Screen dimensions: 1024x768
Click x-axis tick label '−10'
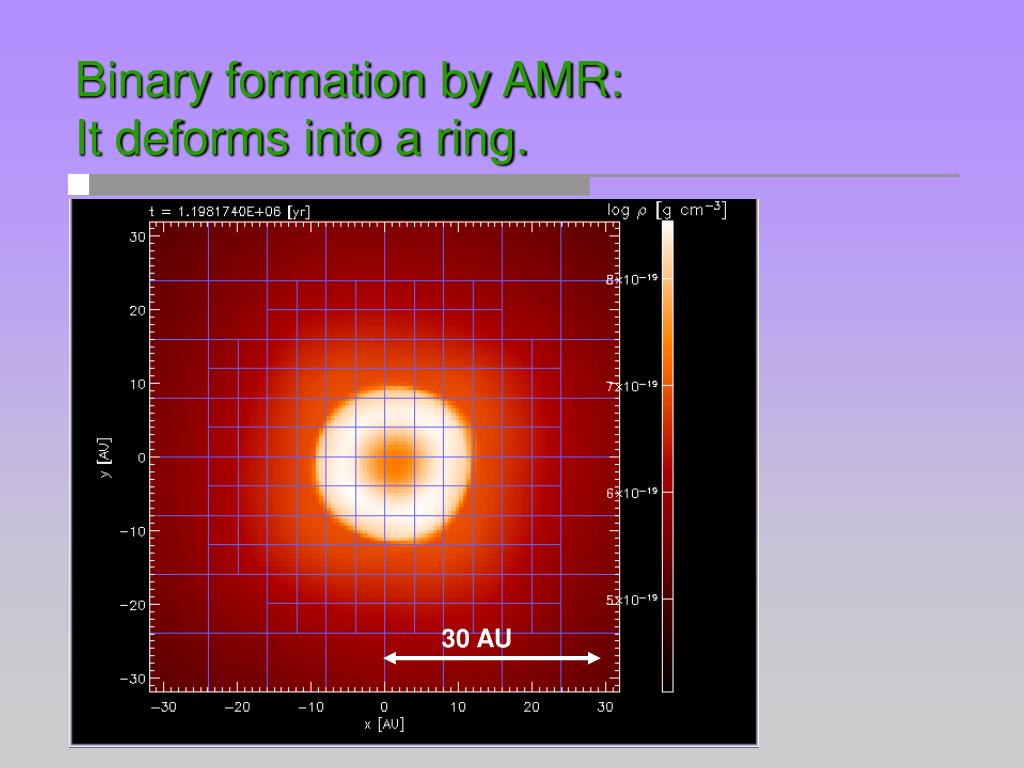(x=311, y=707)
